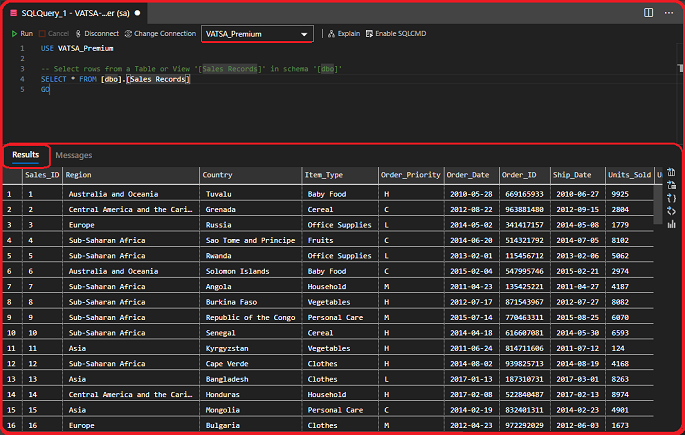Screen dimensions: 685x435
Task: Save results as Excel
Action: pyautogui.click(x=671, y=185)
